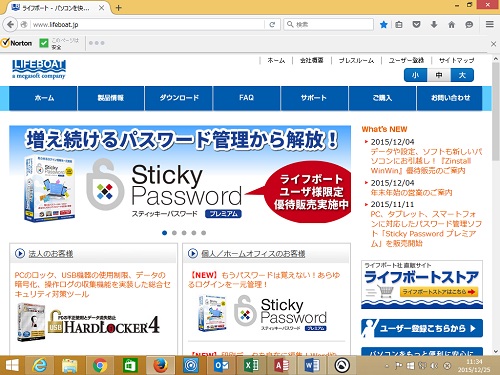Open Access from the taskbar
The image size is (500, 375).
pyautogui.click(x=282, y=366)
